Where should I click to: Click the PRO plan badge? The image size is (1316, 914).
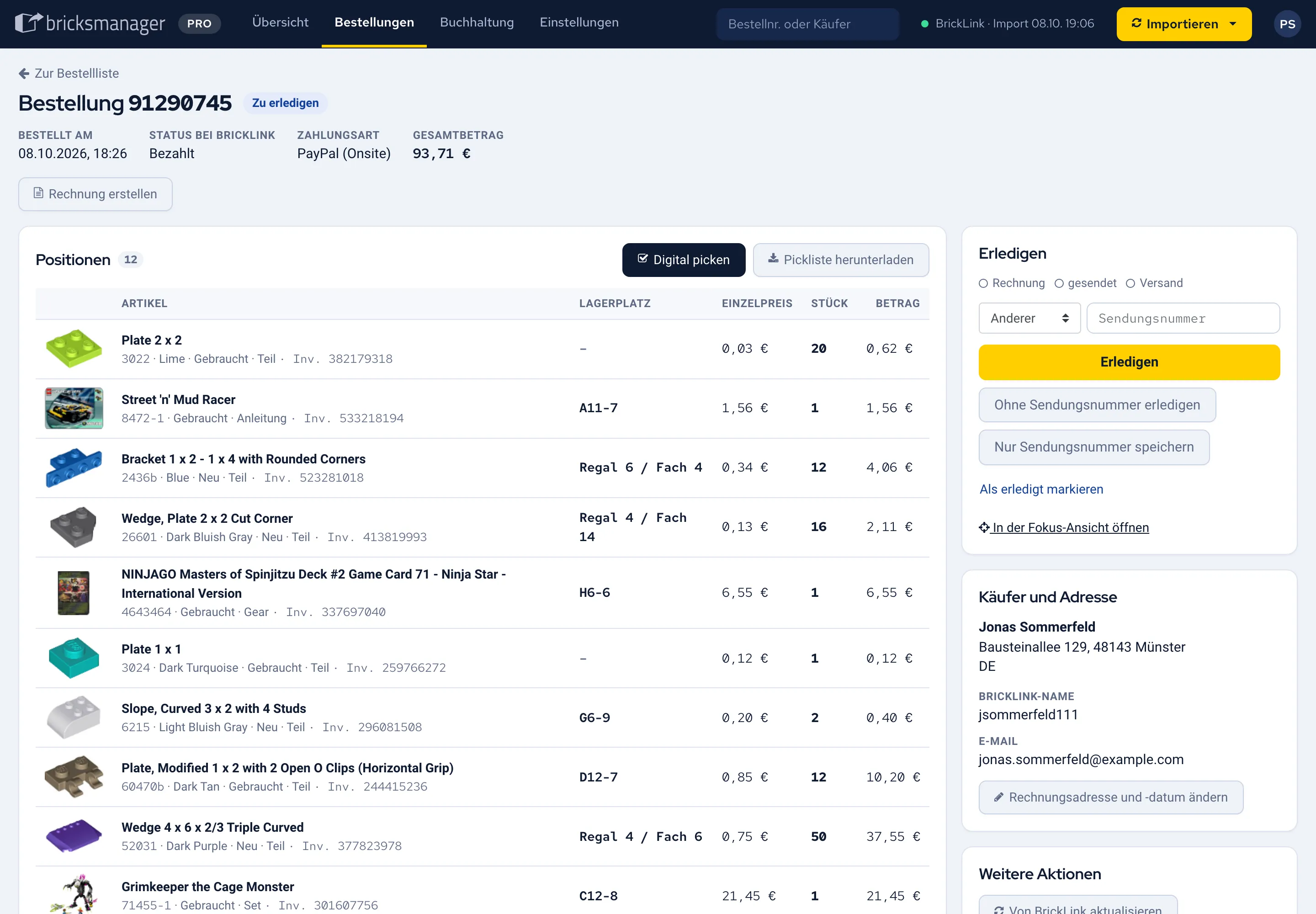tap(199, 23)
